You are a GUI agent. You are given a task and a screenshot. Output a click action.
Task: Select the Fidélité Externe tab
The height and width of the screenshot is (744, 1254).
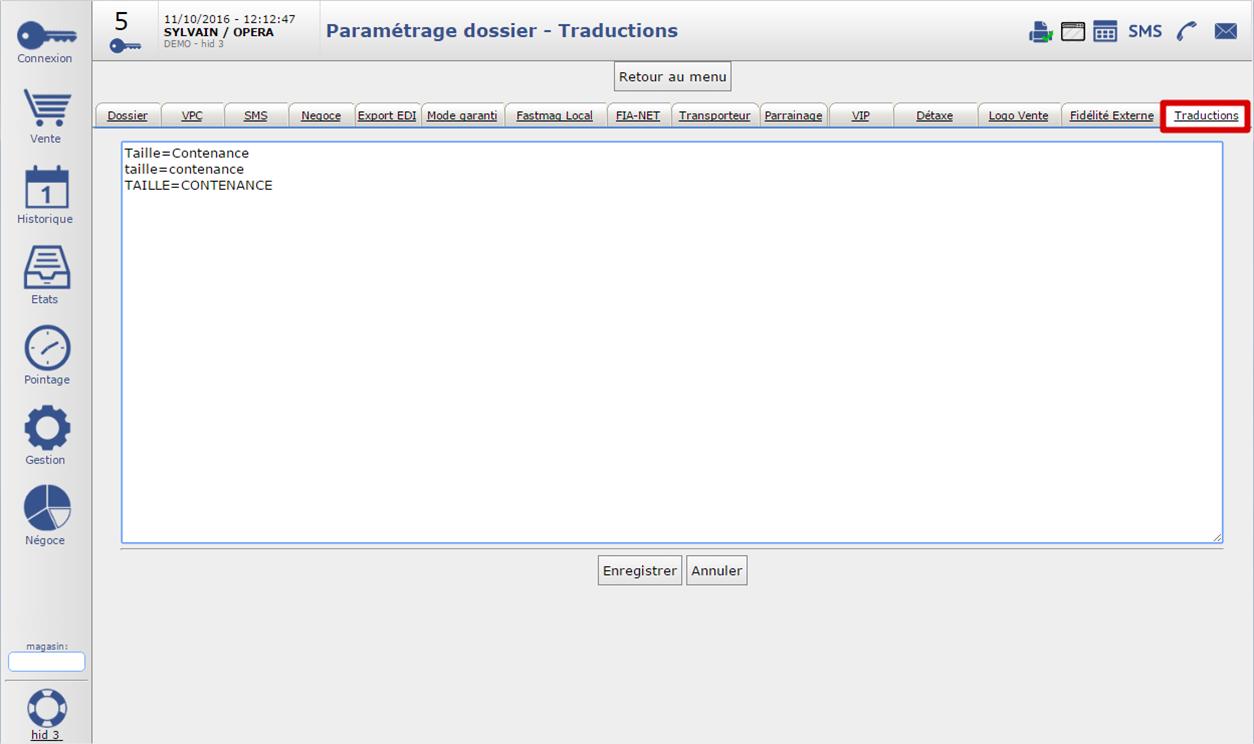coord(1111,116)
